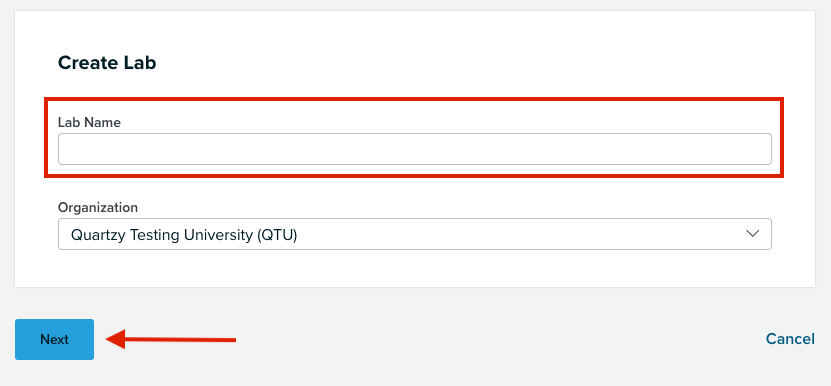Focus the empty Lab Name input box
This screenshot has height=386, width=831.
point(414,149)
